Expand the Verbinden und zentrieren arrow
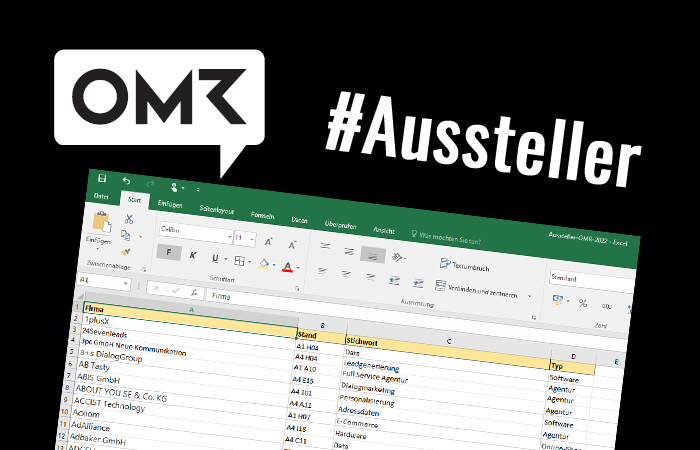700x450 pixels. tap(529, 296)
